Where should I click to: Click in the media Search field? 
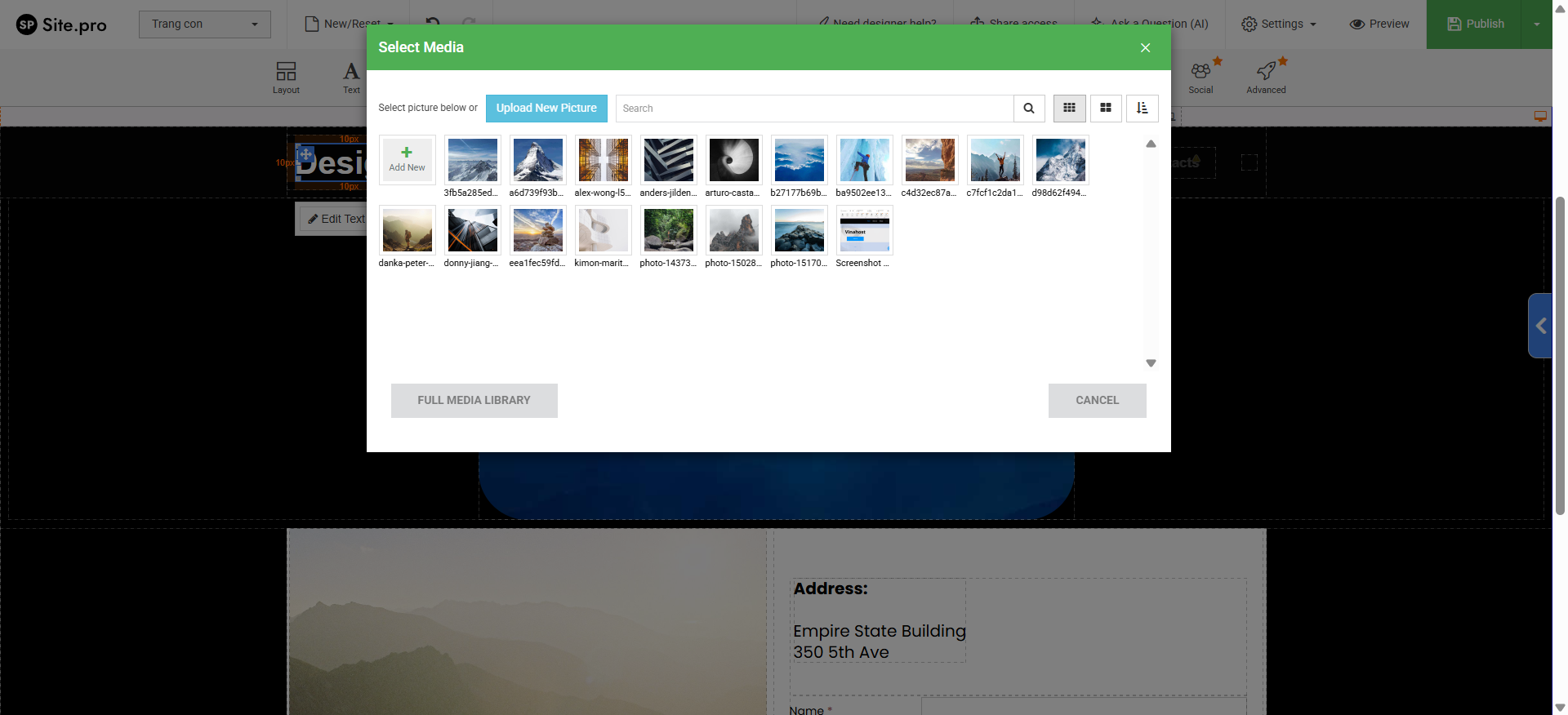(x=813, y=109)
